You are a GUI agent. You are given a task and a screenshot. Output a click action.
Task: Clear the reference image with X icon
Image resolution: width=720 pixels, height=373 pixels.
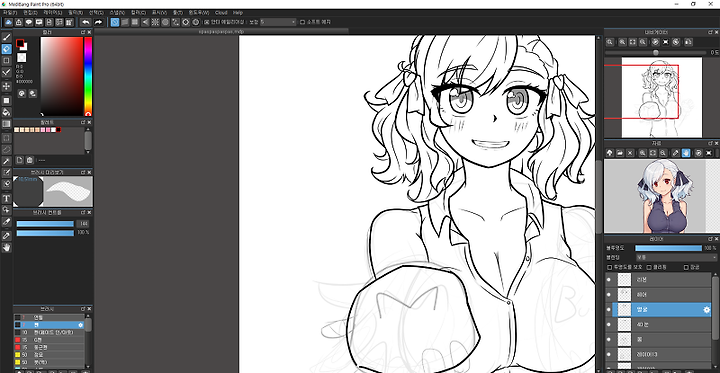tap(630, 153)
